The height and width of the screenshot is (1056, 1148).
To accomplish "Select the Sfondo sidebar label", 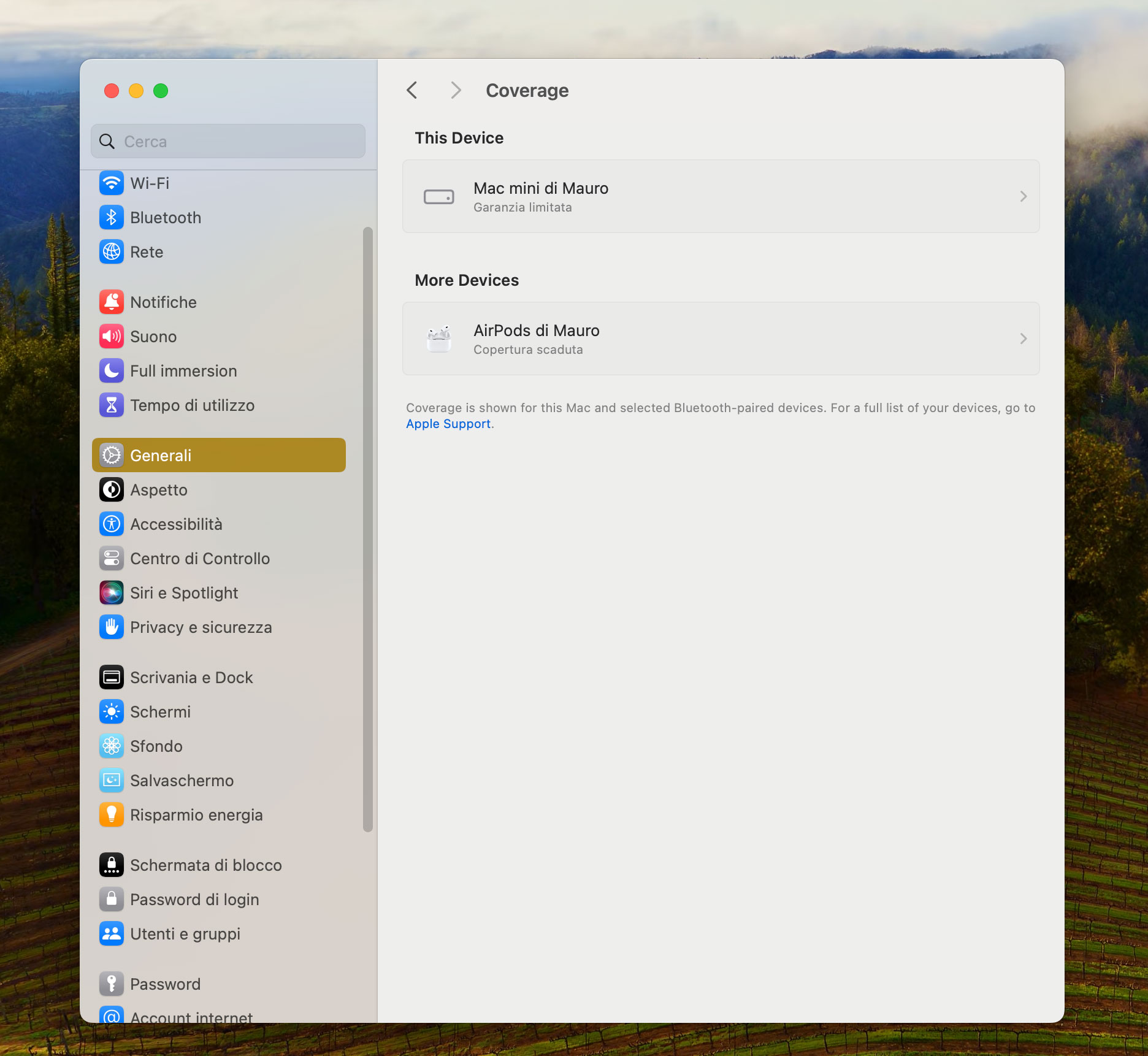I will [x=156, y=746].
